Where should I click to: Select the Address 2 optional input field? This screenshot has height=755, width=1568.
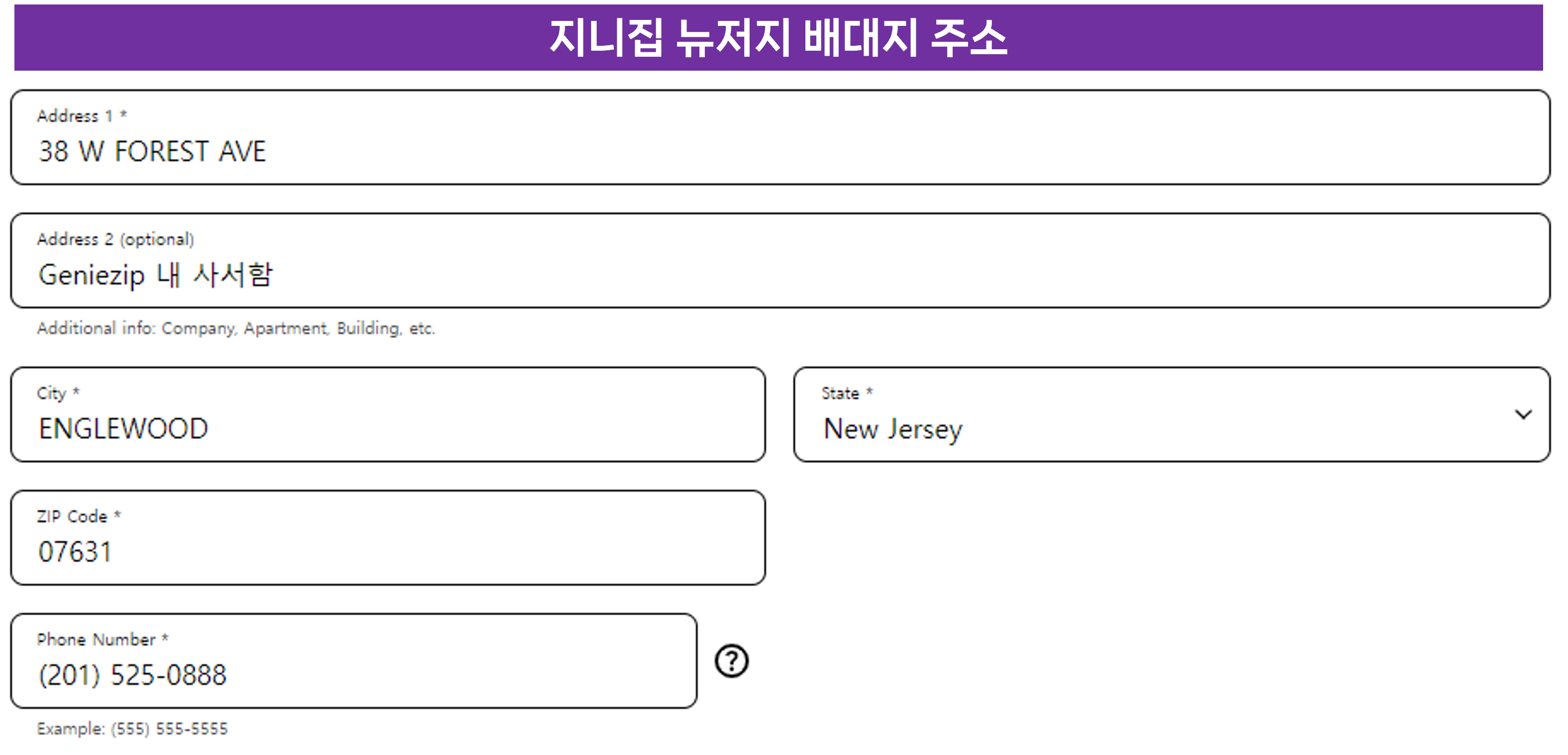point(780,260)
